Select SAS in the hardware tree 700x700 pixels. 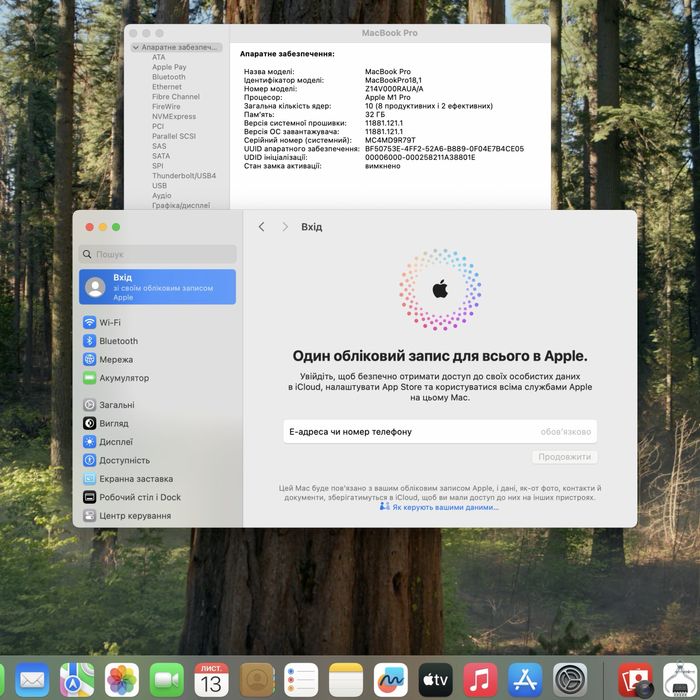pos(159,146)
